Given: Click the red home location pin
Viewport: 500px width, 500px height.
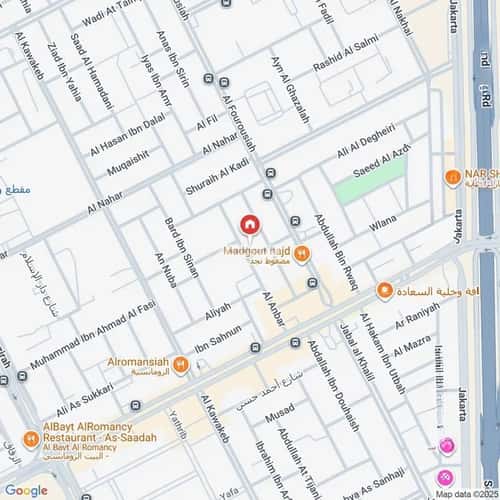Looking at the screenshot, I should [250, 225].
